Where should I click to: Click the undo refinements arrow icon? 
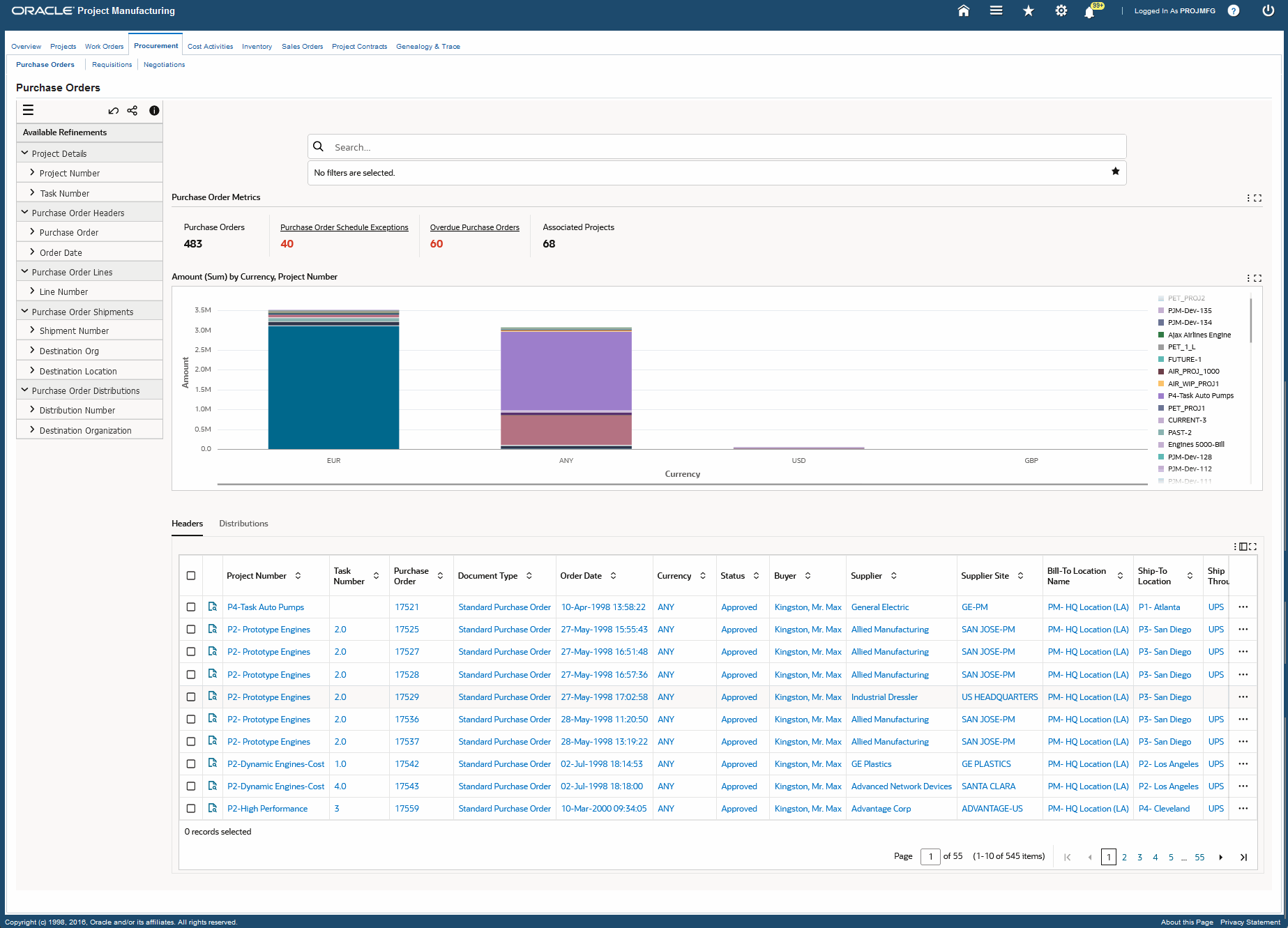tap(113, 110)
